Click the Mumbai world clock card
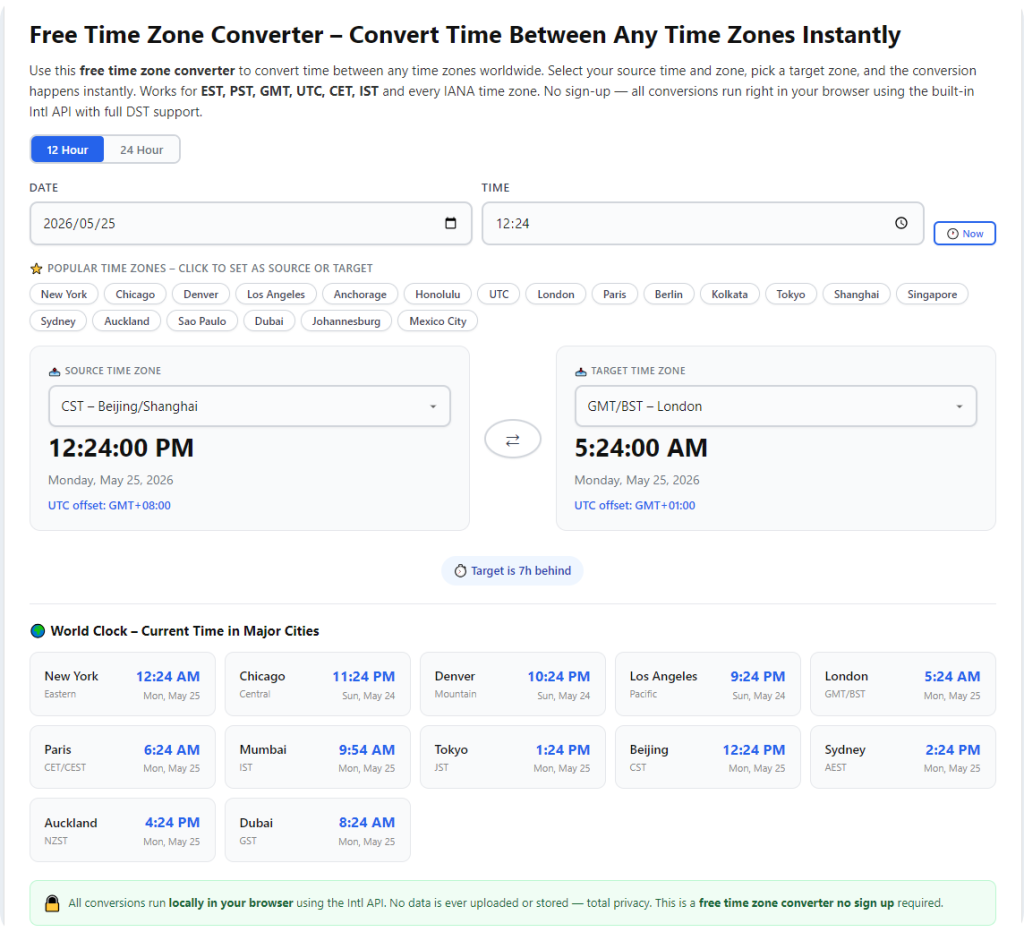Image resolution: width=1024 pixels, height=932 pixels. (x=317, y=758)
